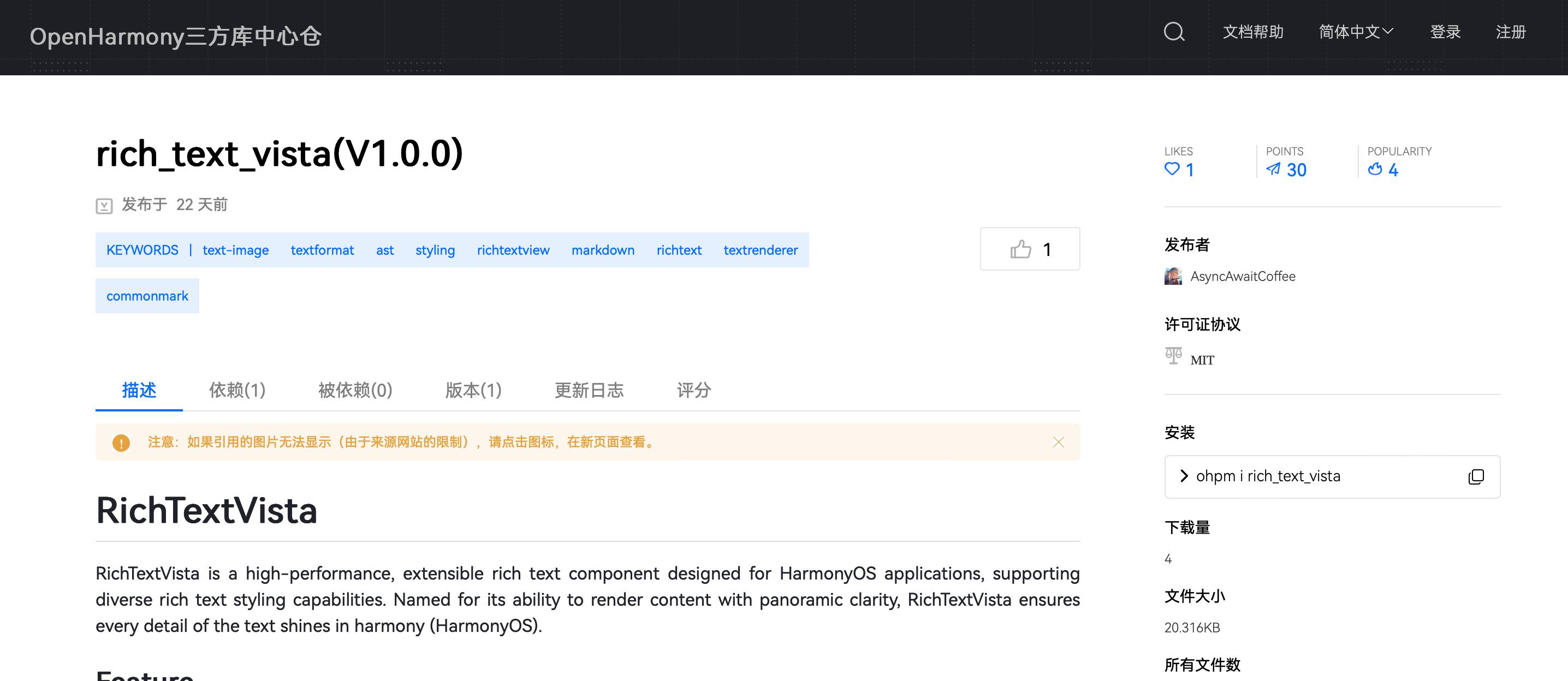Image resolution: width=1568 pixels, height=681 pixels.
Task: Open 文档帮助 documentation help
Action: pyautogui.click(x=1252, y=32)
